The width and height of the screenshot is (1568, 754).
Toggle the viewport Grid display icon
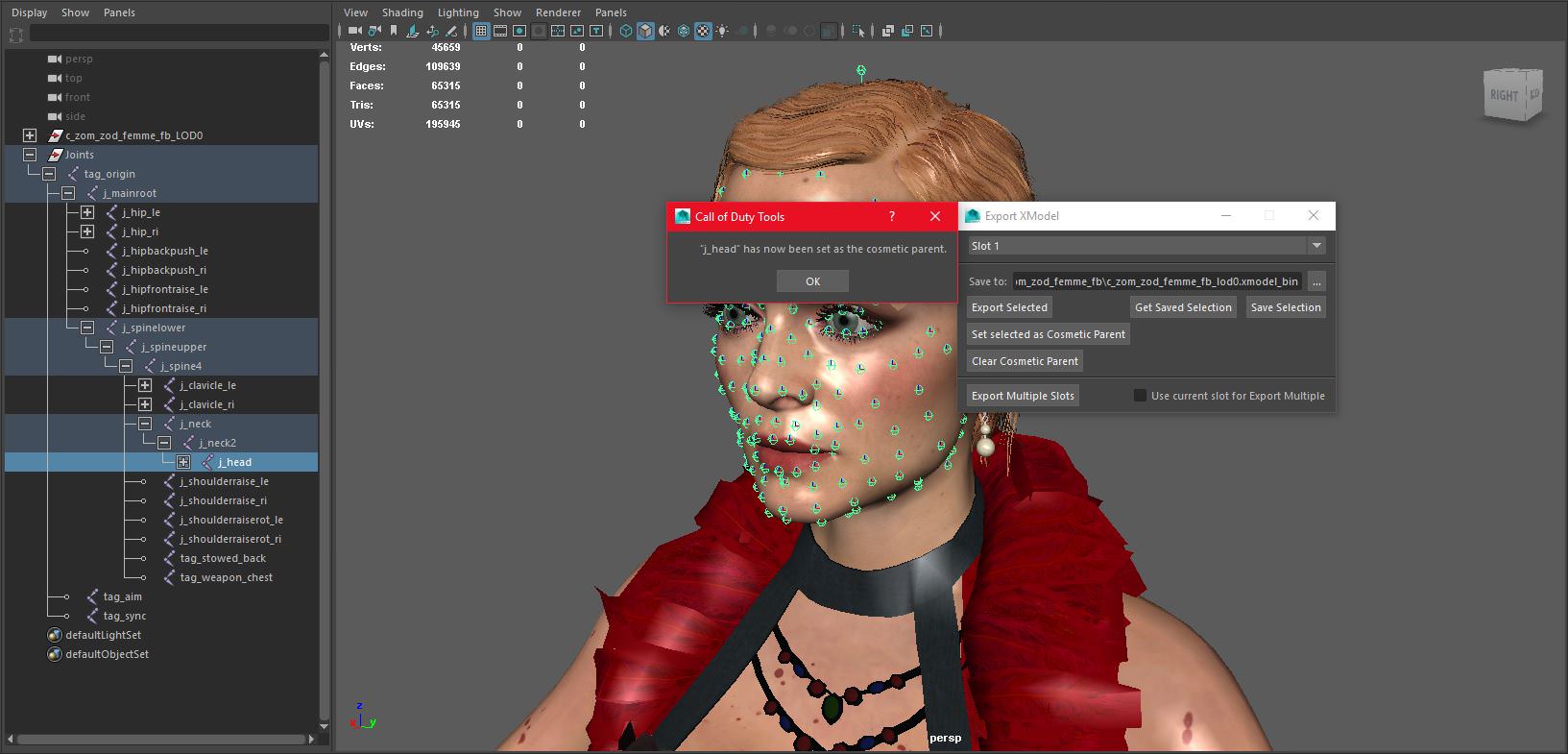pyautogui.click(x=481, y=31)
